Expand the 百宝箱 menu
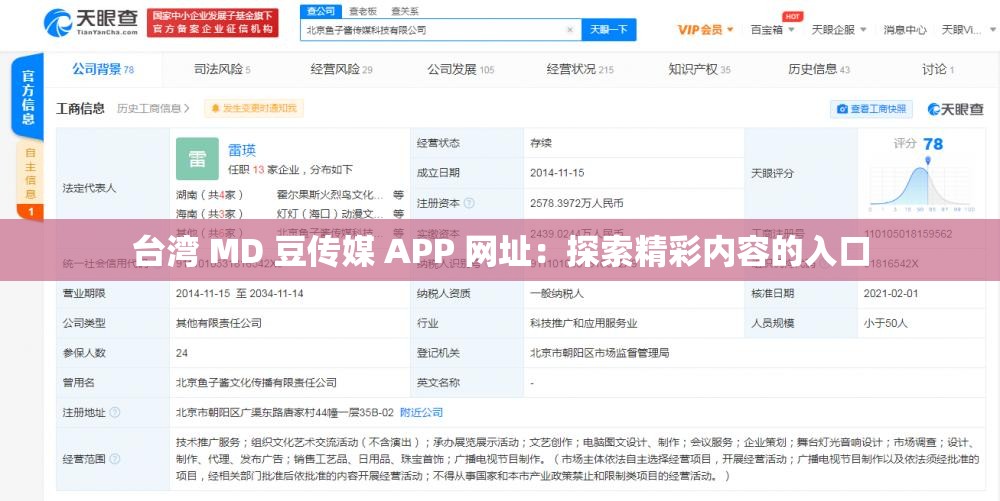Image resolution: width=1000 pixels, height=501 pixels. point(772,30)
